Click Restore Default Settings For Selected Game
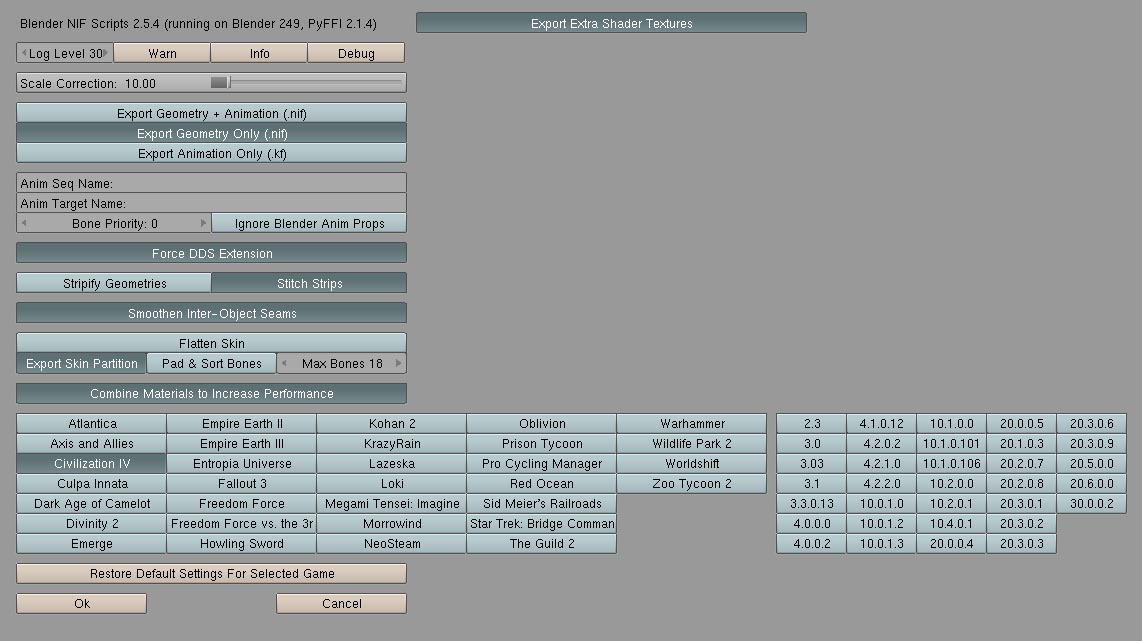1142x641 pixels. 211,573
